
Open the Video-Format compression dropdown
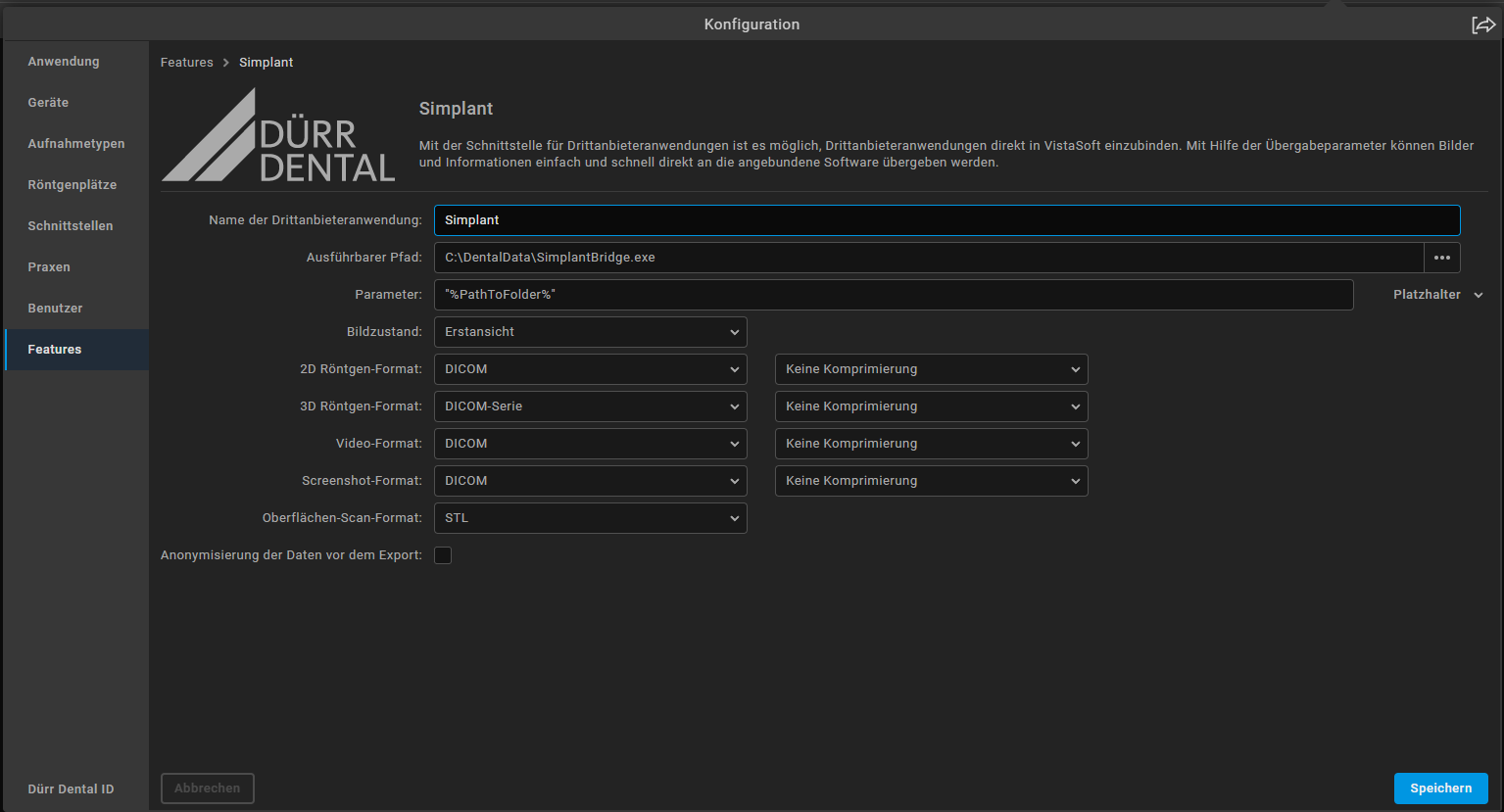(x=931, y=444)
